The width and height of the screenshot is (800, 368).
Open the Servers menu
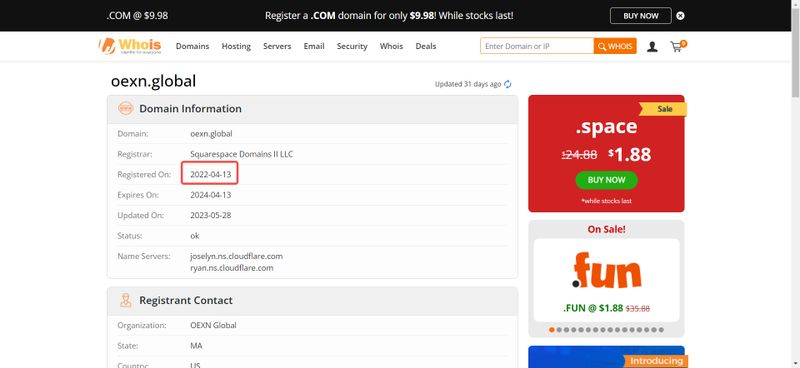(277, 46)
